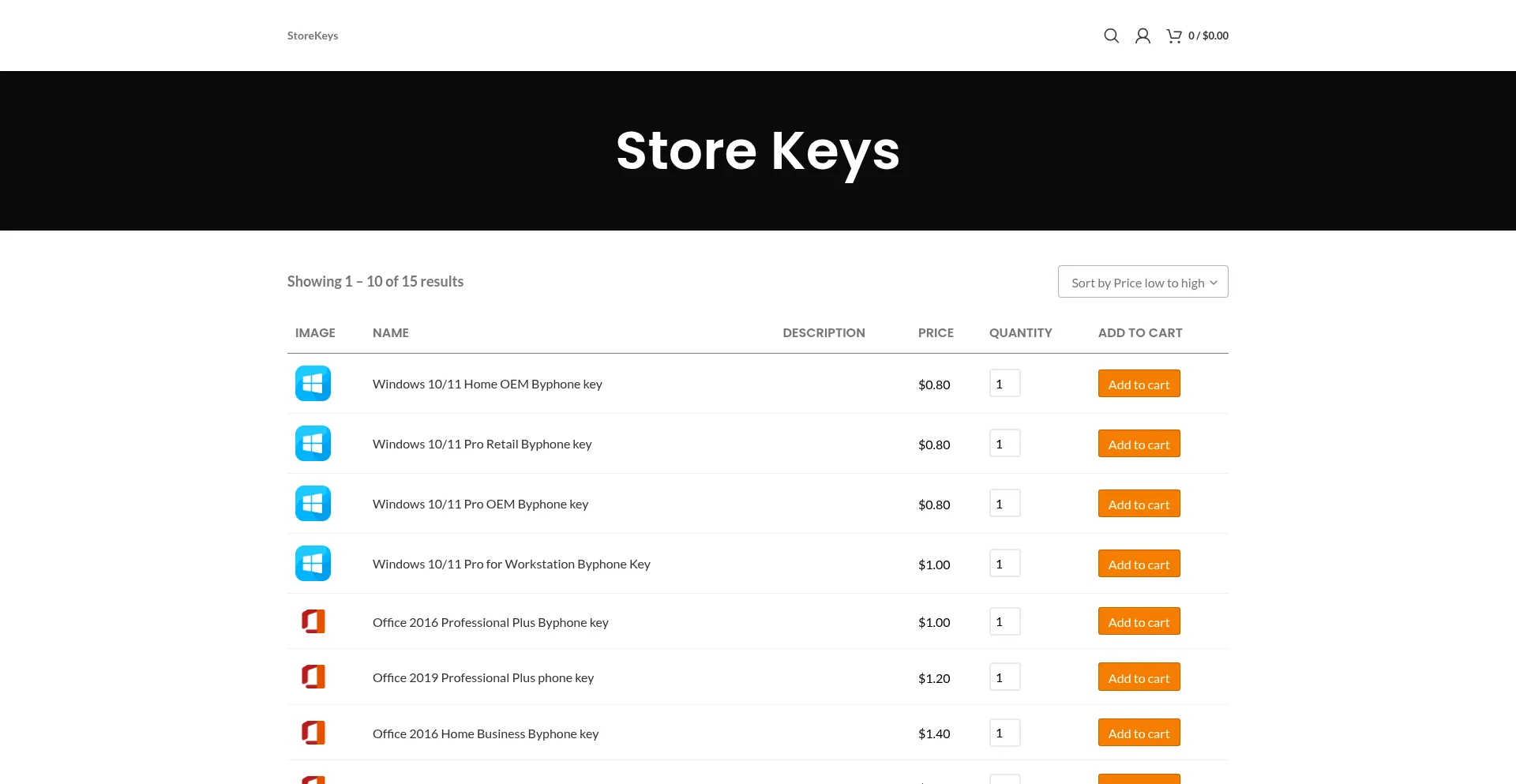Focus quantity field for Pro for Workstation
This screenshot has height=784, width=1516.
click(1004, 564)
